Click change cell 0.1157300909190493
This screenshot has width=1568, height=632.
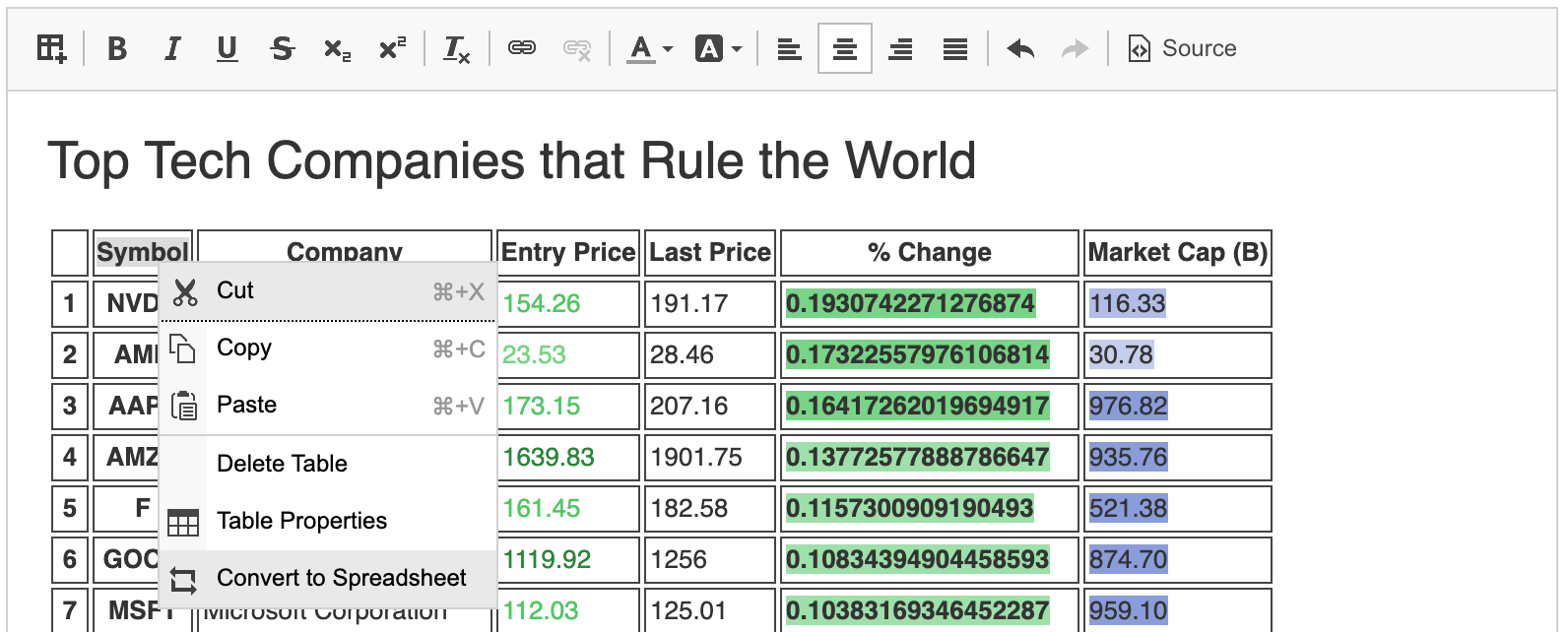930,509
